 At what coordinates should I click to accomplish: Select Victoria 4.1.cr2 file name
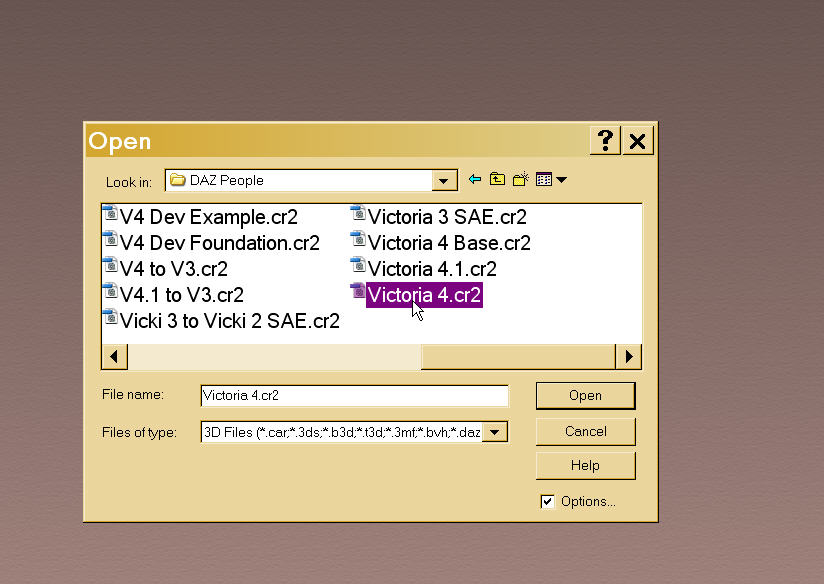432,269
